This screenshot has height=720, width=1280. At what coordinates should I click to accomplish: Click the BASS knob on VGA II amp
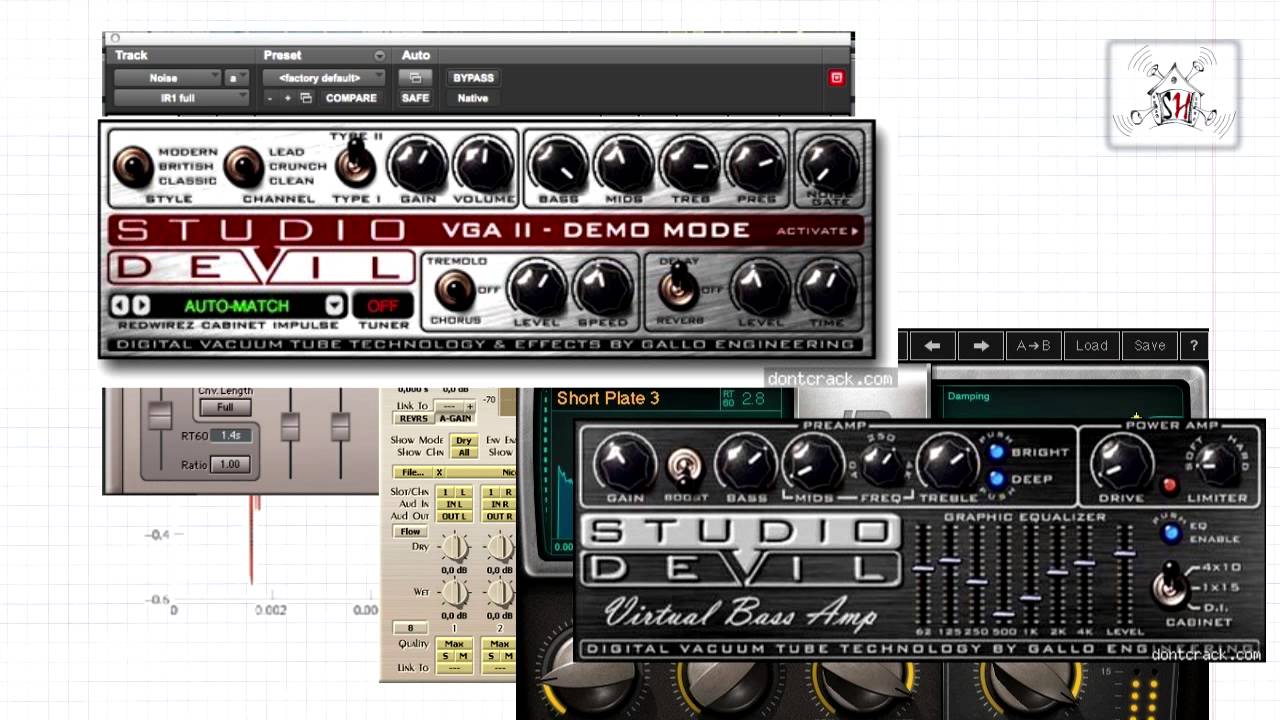558,164
